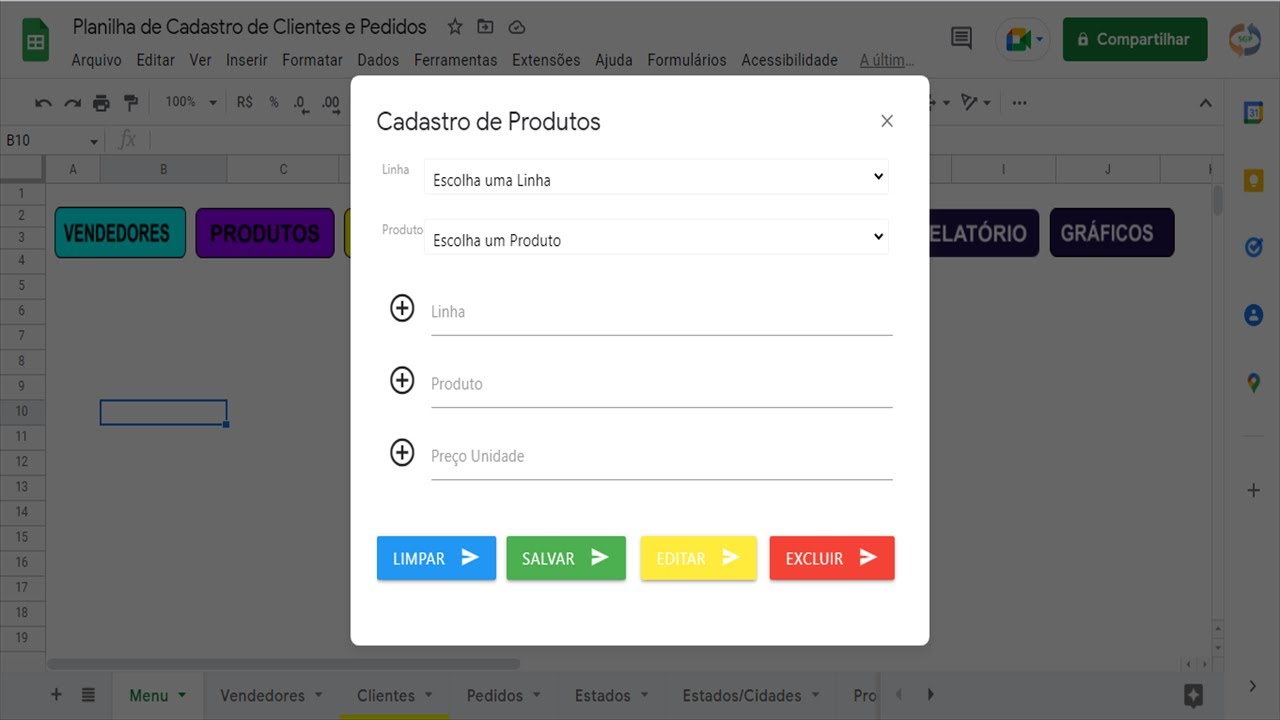Click the LIMPAR button
The image size is (1280, 720).
(436, 558)
